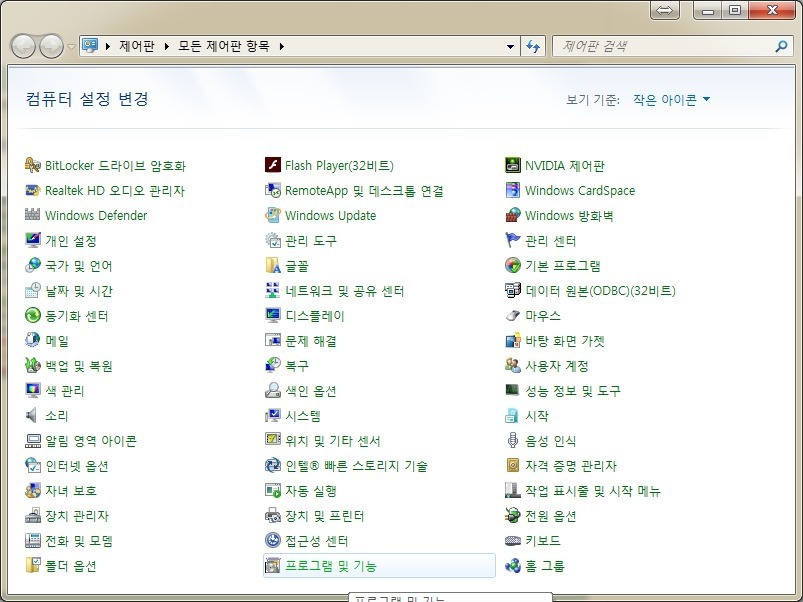
Task: Click the 사용자 계정 users icon
Action: (x=513, y=366)
